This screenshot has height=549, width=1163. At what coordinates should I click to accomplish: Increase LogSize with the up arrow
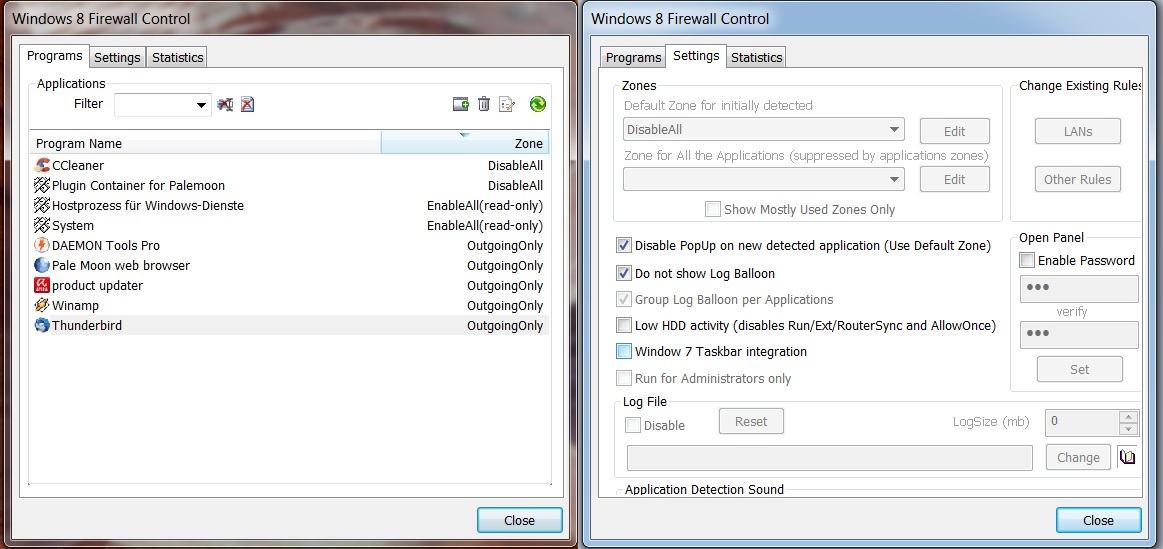point(1128,417)
